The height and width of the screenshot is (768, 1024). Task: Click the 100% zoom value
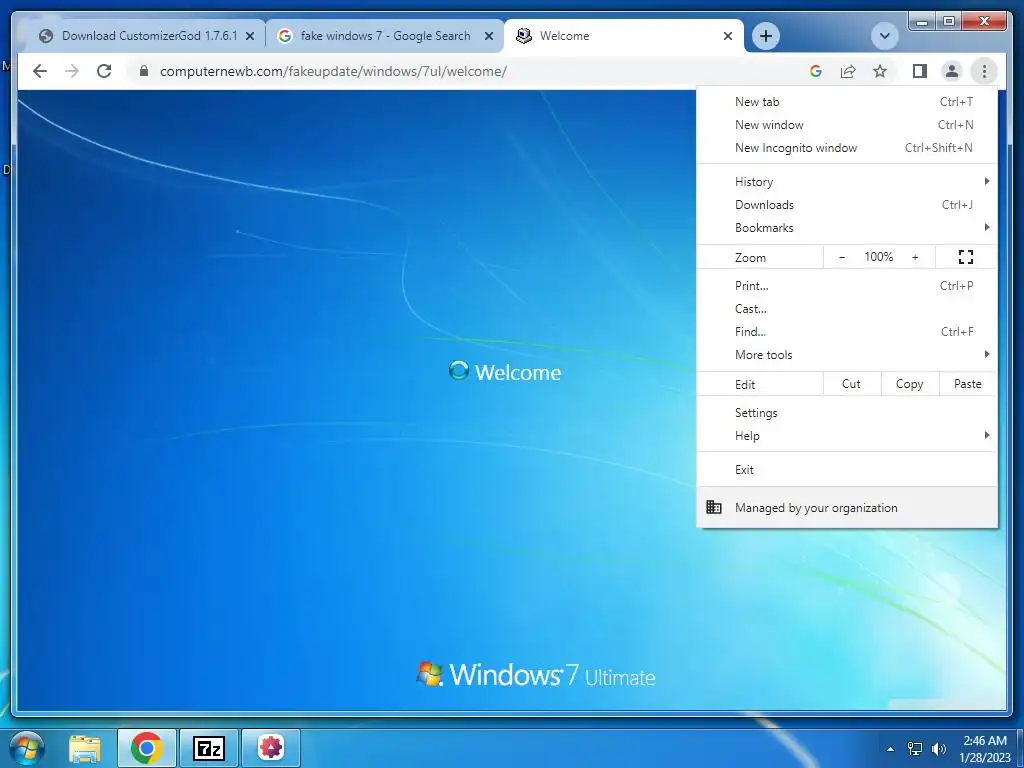tap(878, 257)
